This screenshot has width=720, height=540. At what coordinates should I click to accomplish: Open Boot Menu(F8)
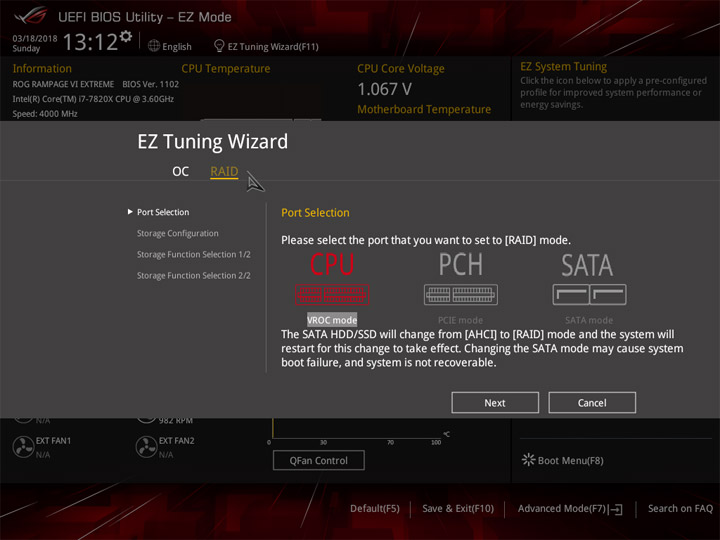pyautogui.click(x=570, y=461)
